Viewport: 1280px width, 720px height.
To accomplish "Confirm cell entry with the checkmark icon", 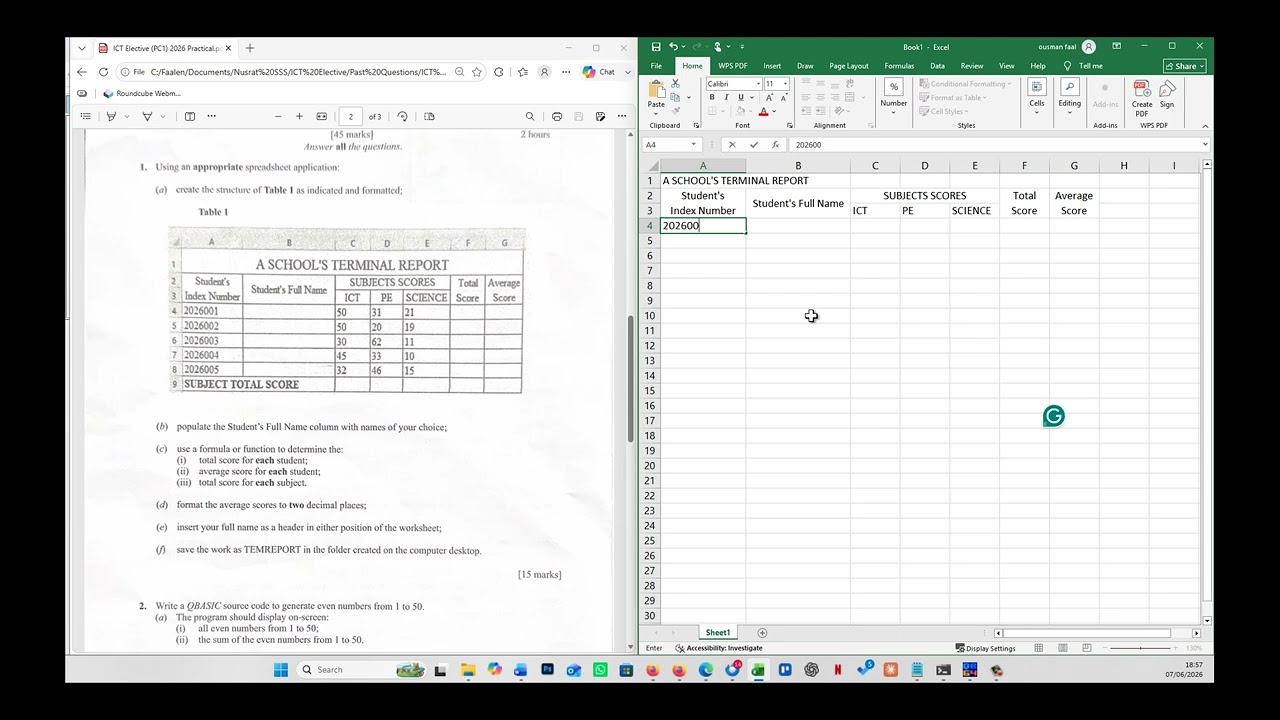I will click(754, 145).
